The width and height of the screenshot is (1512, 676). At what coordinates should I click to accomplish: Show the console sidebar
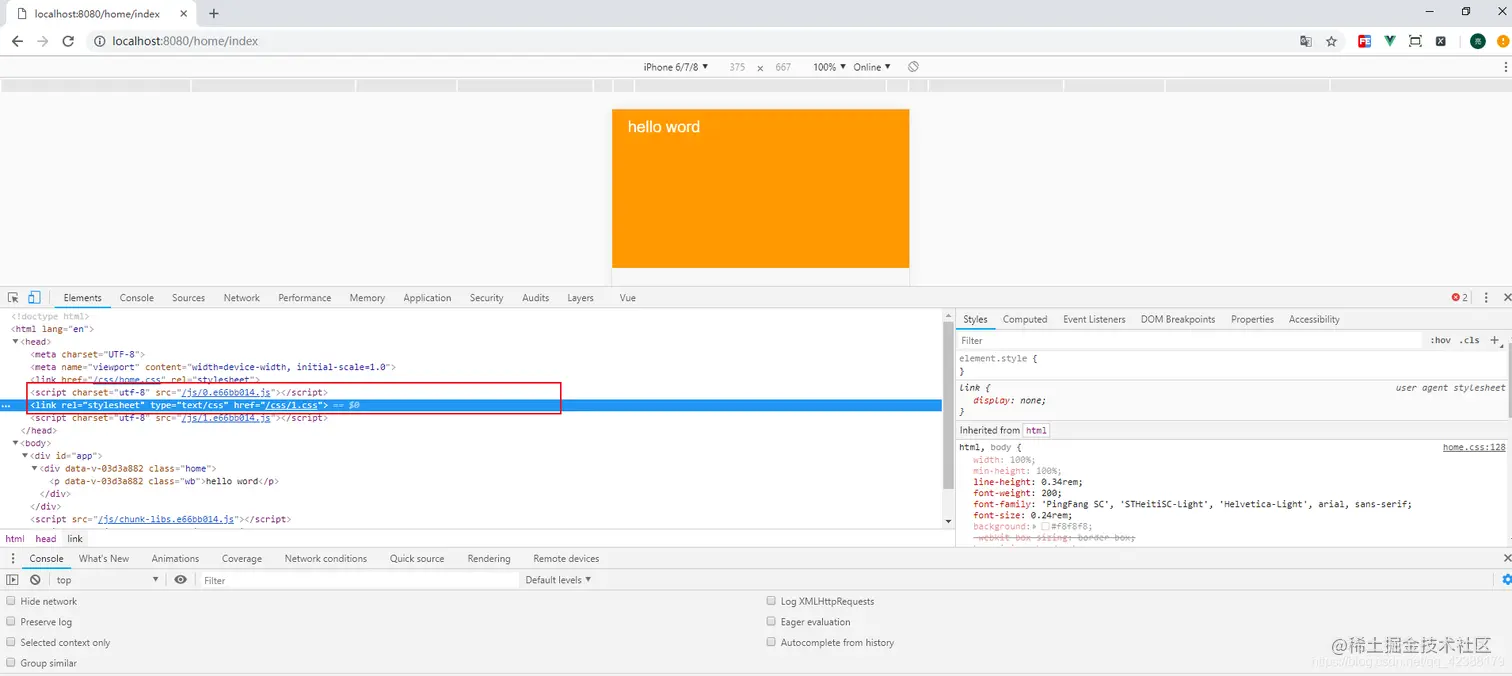click(x=13, y=580)
